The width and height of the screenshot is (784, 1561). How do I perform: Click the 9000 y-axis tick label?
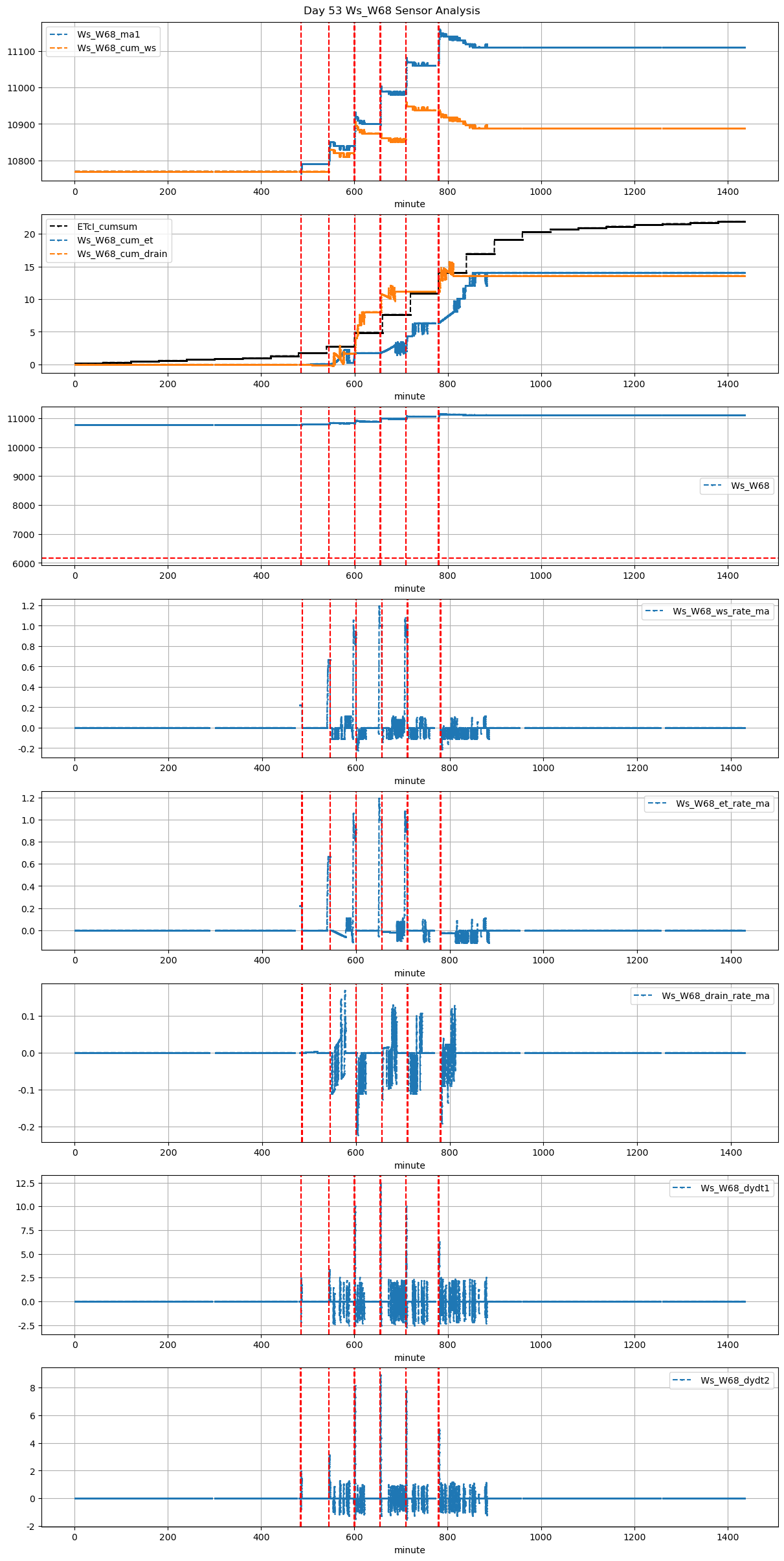(x=24, y=477)
